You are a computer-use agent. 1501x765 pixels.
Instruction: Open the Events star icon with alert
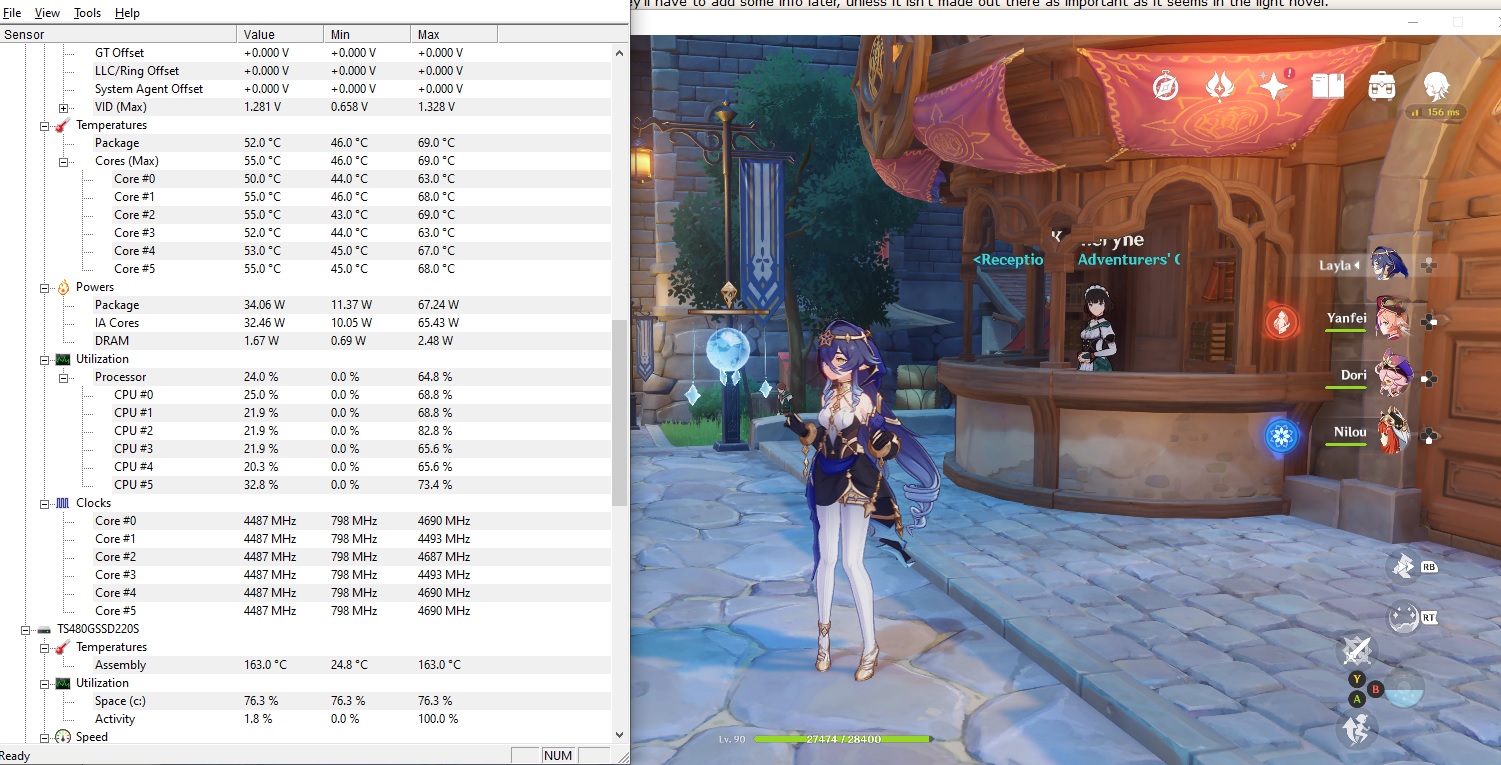[x=1275, y=86]
